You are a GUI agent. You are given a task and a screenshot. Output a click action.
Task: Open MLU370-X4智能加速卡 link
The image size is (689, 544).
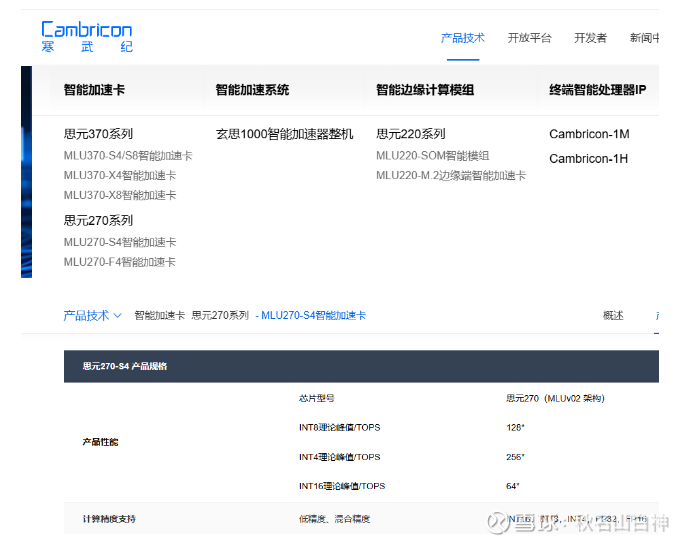tap(120, 175)
